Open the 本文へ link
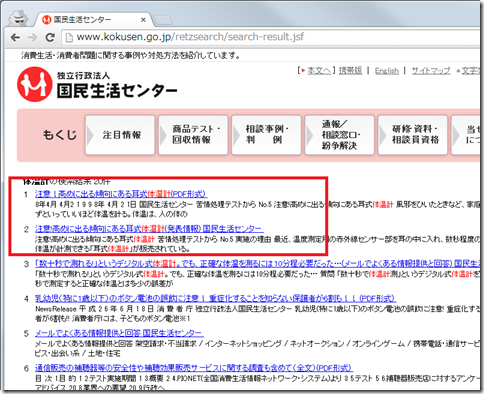484x394 pixels. click(x=319, y=71)
